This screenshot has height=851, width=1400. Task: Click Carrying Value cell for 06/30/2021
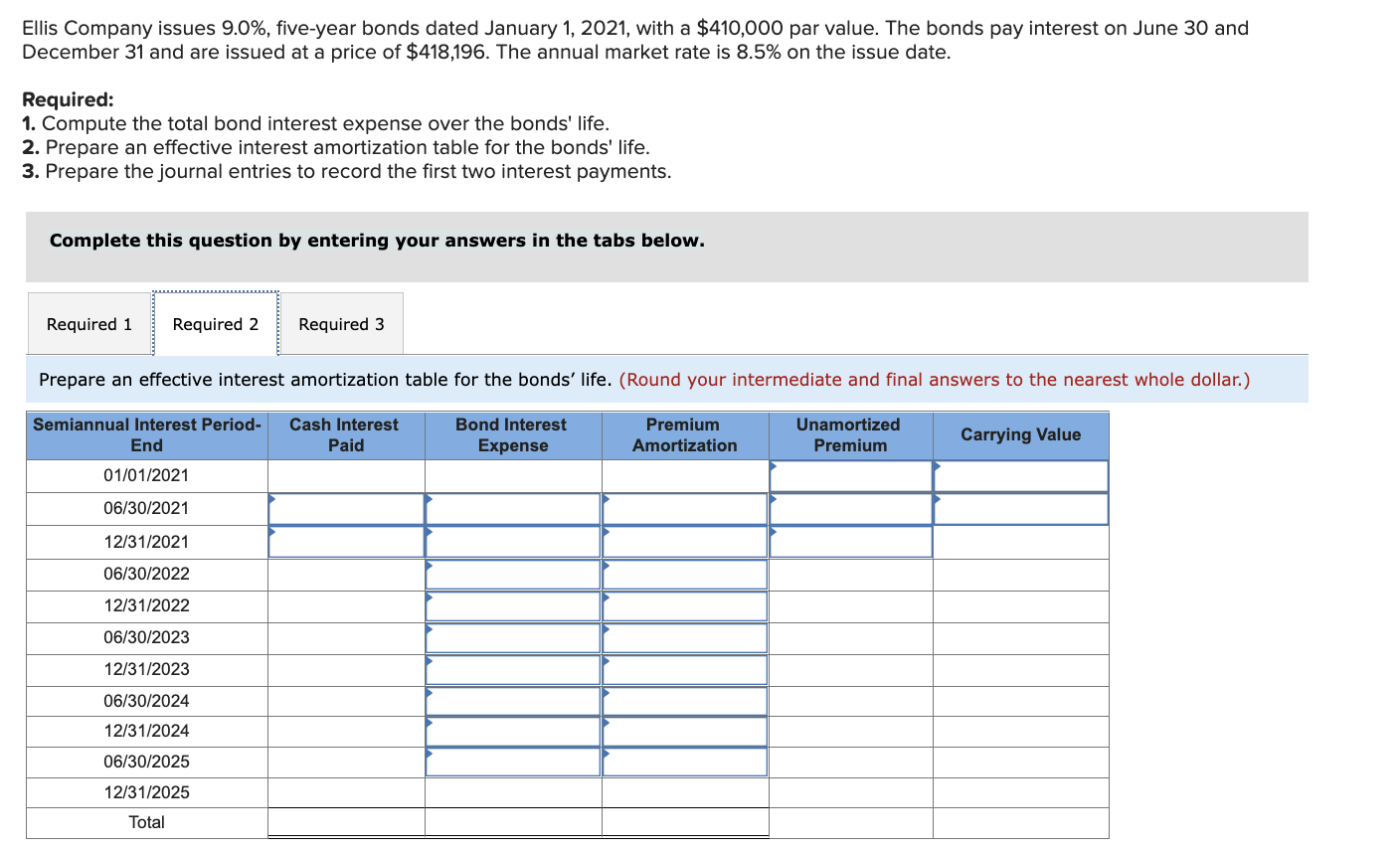1020,509
